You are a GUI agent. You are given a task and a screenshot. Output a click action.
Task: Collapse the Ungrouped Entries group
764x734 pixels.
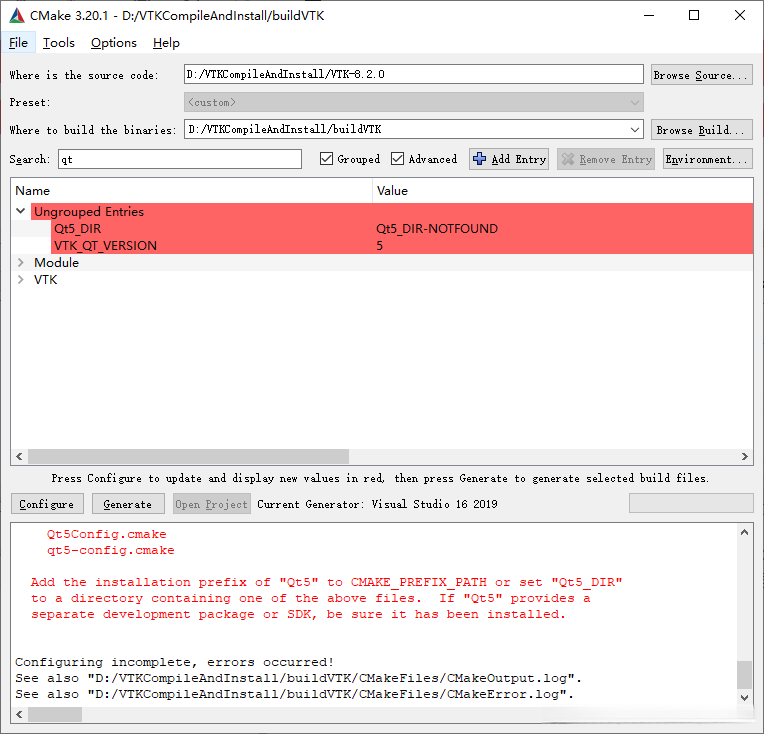[x=20, y=211]
